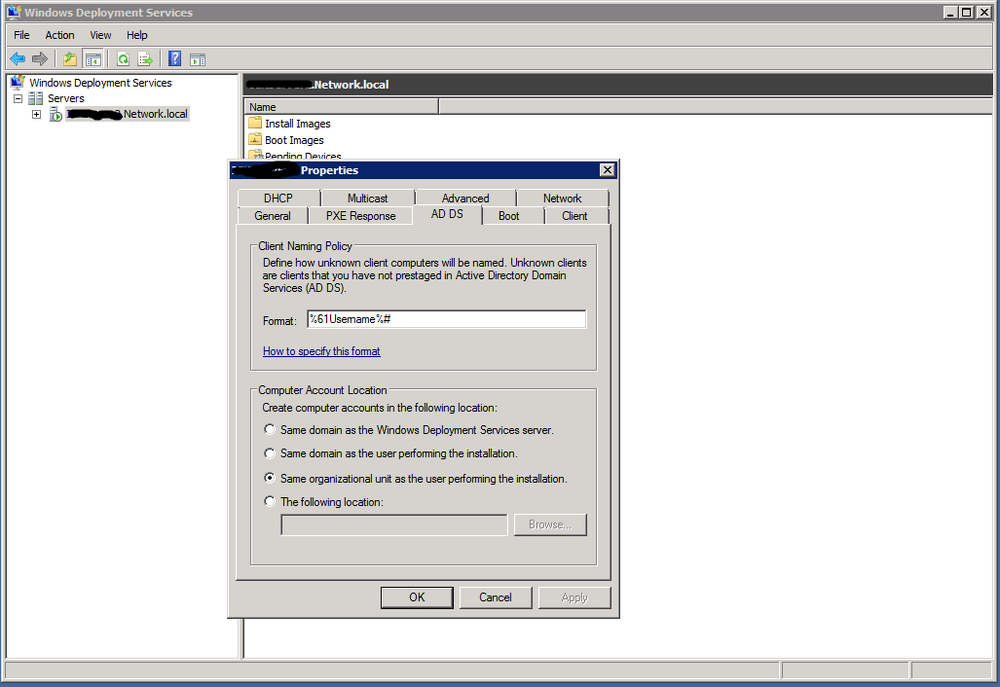This screenshot has width=1000, height=687.
Task: Maximize the Windows Deployment Services window
Action: point(967,12)
